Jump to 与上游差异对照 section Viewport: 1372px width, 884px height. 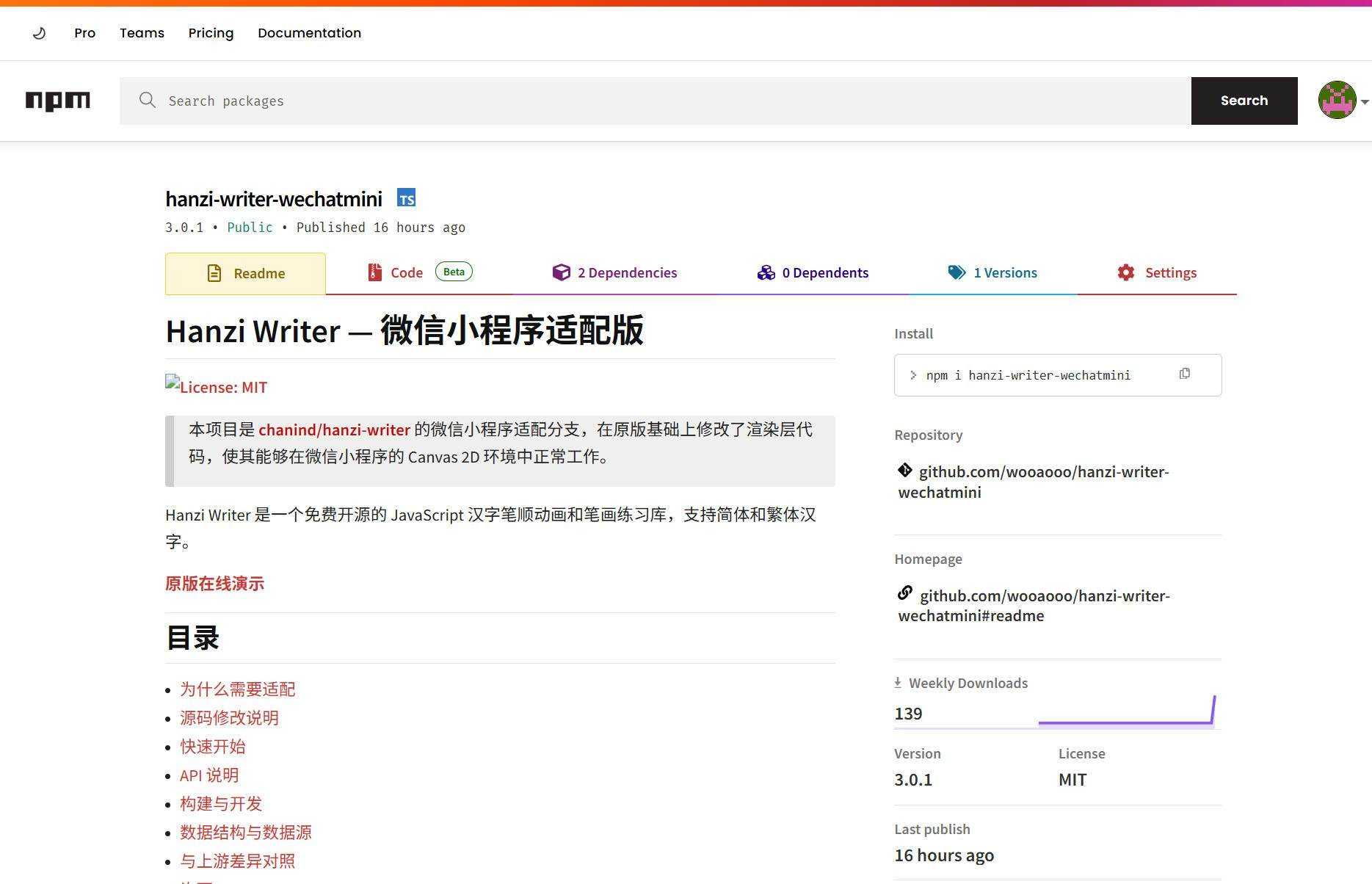(x=238, y=861)
